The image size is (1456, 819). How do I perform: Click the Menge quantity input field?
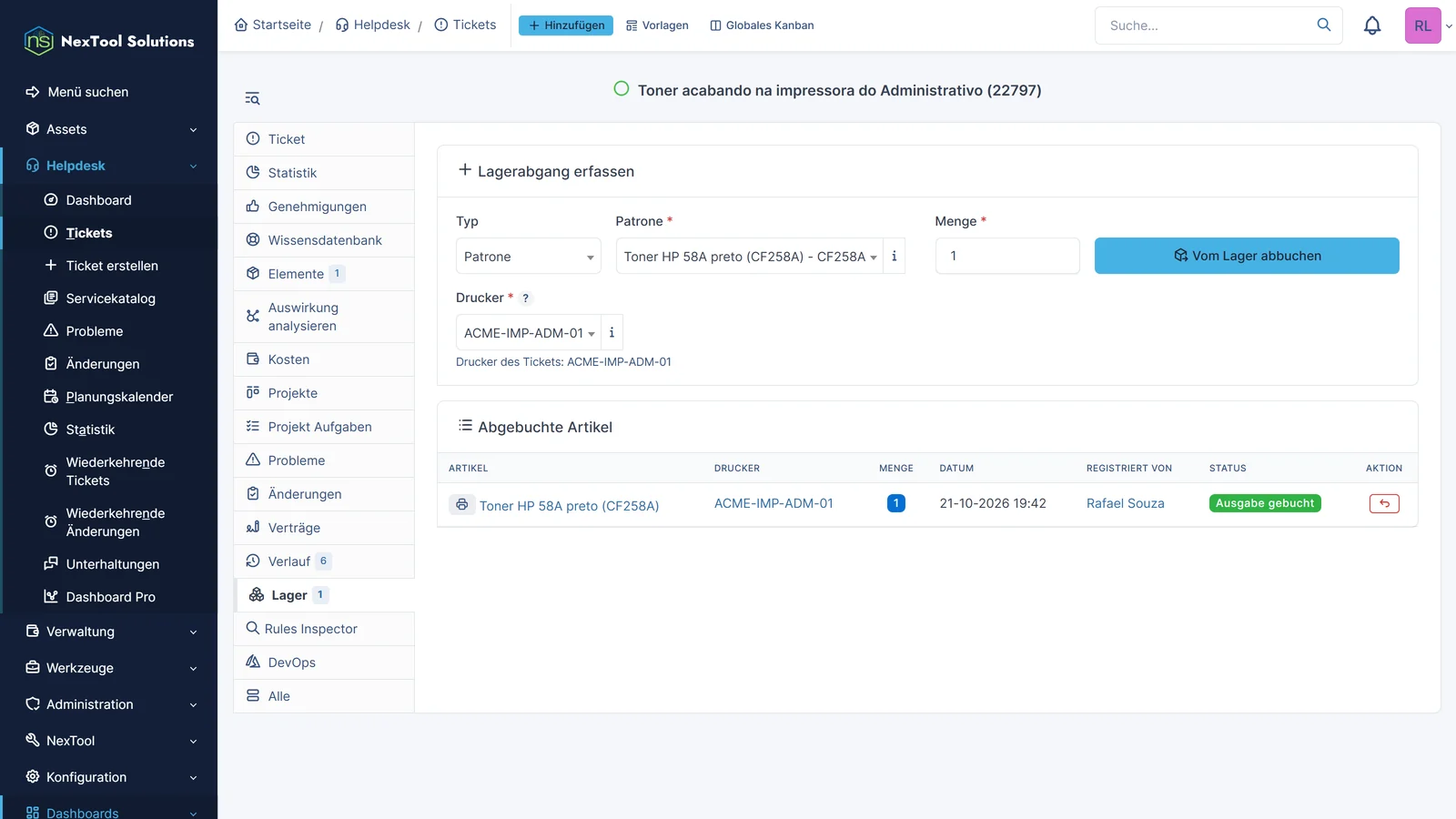click(x=1007, y=256)
